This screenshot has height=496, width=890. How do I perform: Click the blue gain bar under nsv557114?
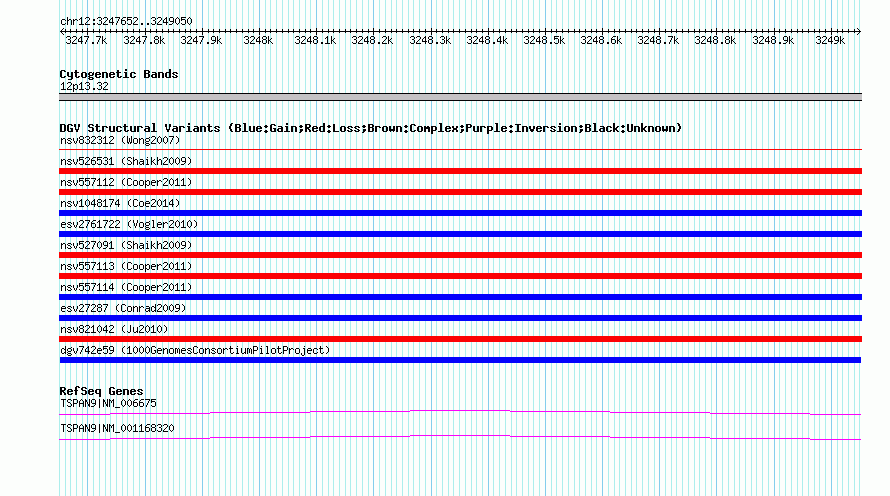coord(460,297)
